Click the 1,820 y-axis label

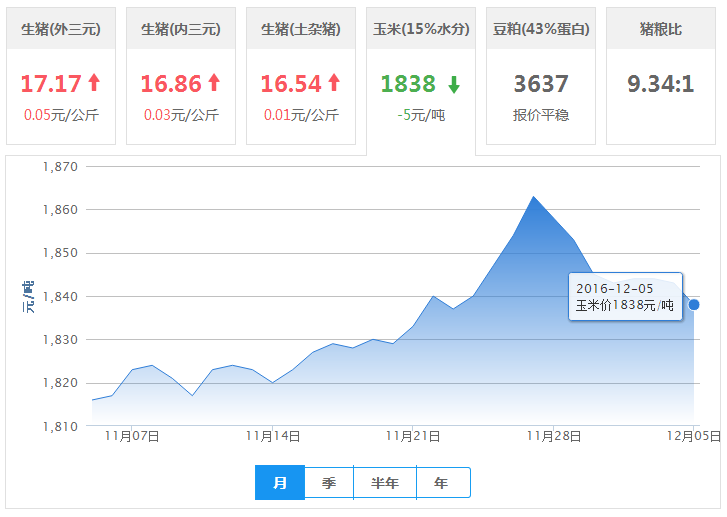[x=60, y=383]
